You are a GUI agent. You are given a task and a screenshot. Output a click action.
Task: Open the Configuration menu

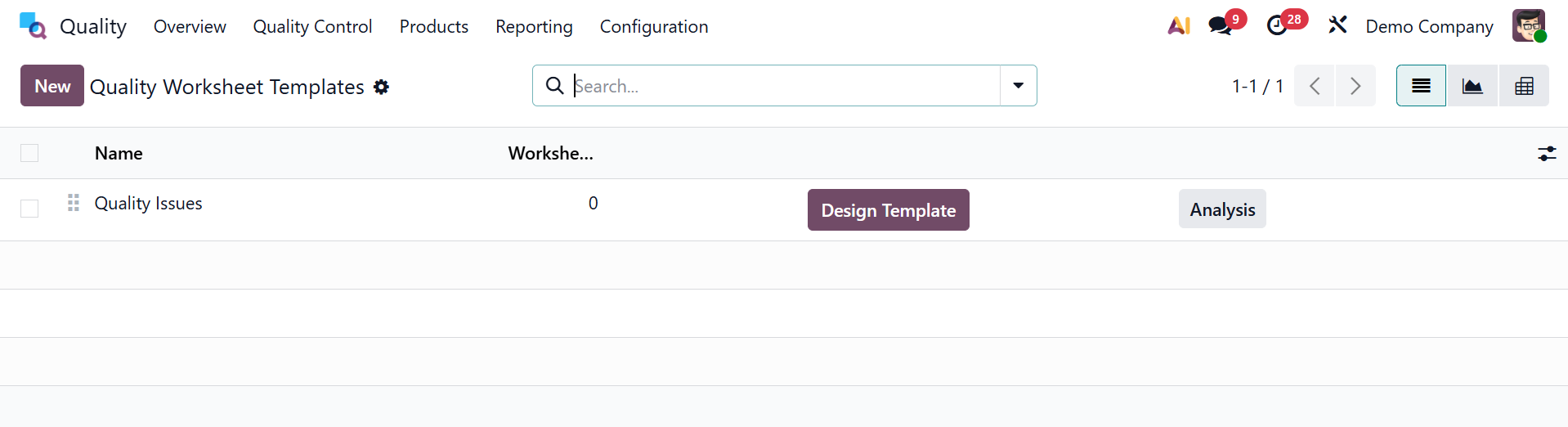654,26
